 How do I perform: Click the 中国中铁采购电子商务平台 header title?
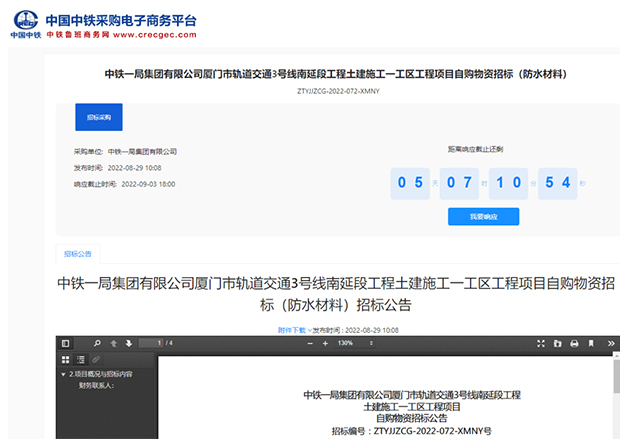(121, 21)
